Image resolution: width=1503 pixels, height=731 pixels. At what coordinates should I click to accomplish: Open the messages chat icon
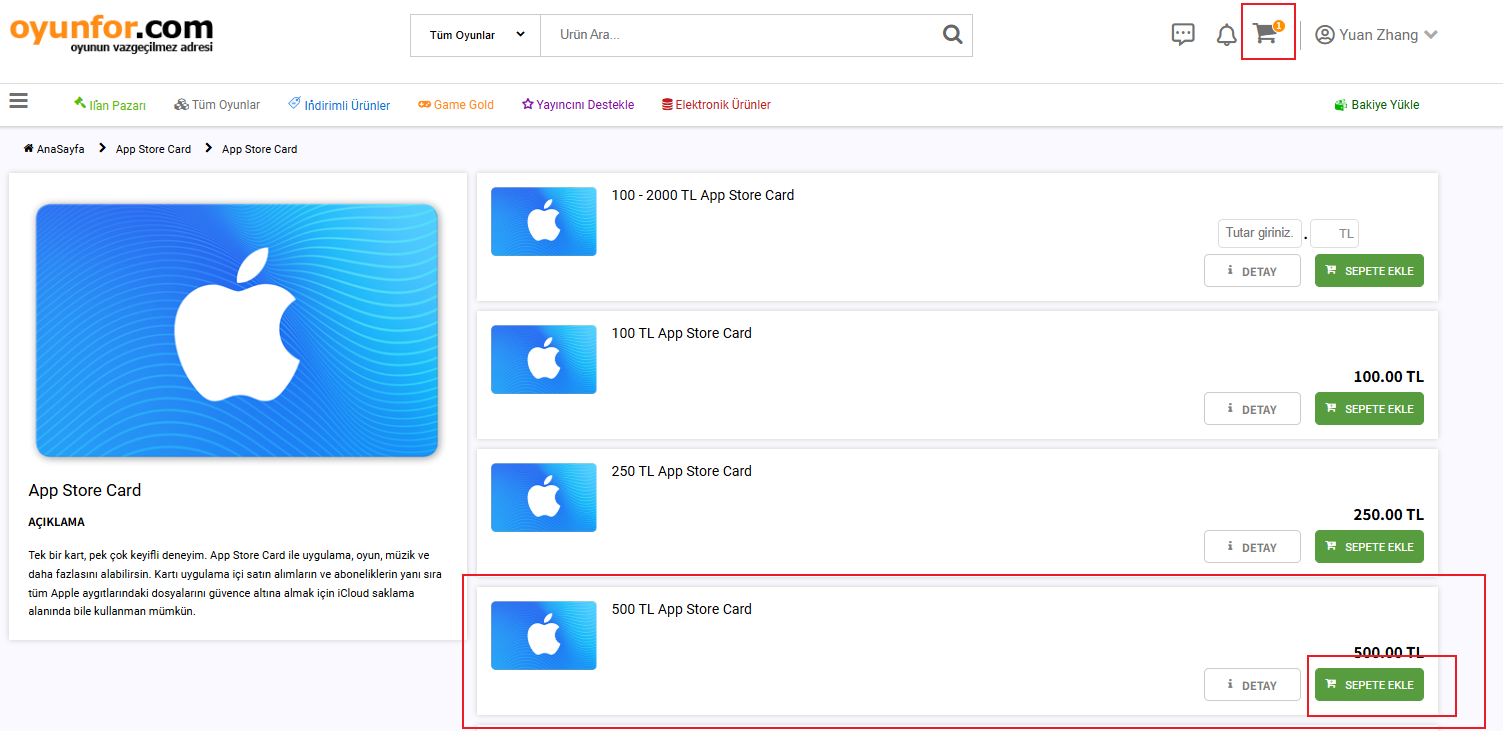pyautogui.click(x=1183, y=35)
